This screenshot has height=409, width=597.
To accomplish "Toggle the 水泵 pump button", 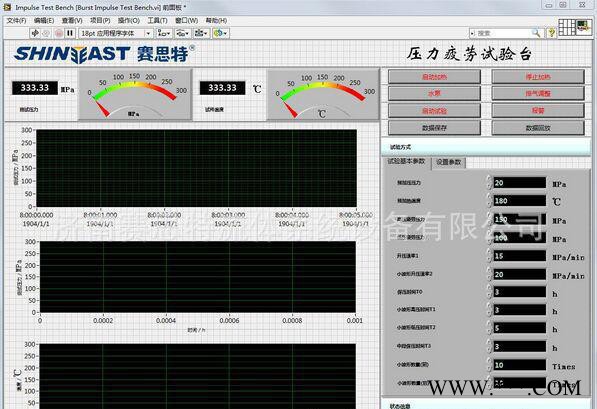I will click(x=434, y=93).
